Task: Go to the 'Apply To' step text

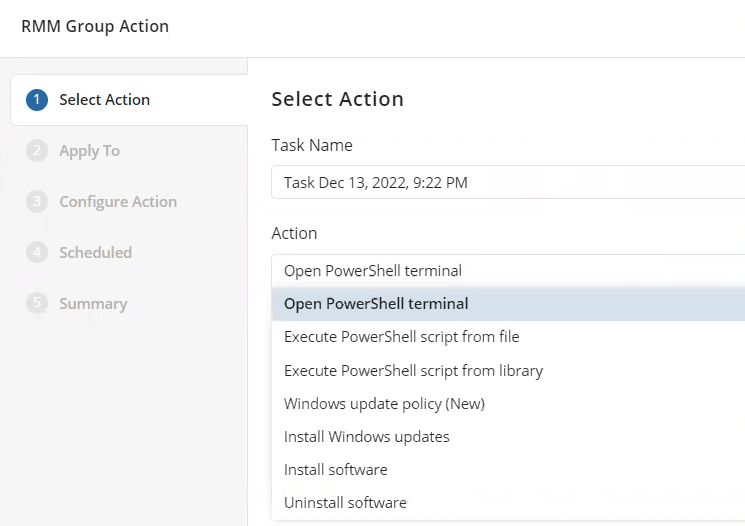Action: pos(89,151)
